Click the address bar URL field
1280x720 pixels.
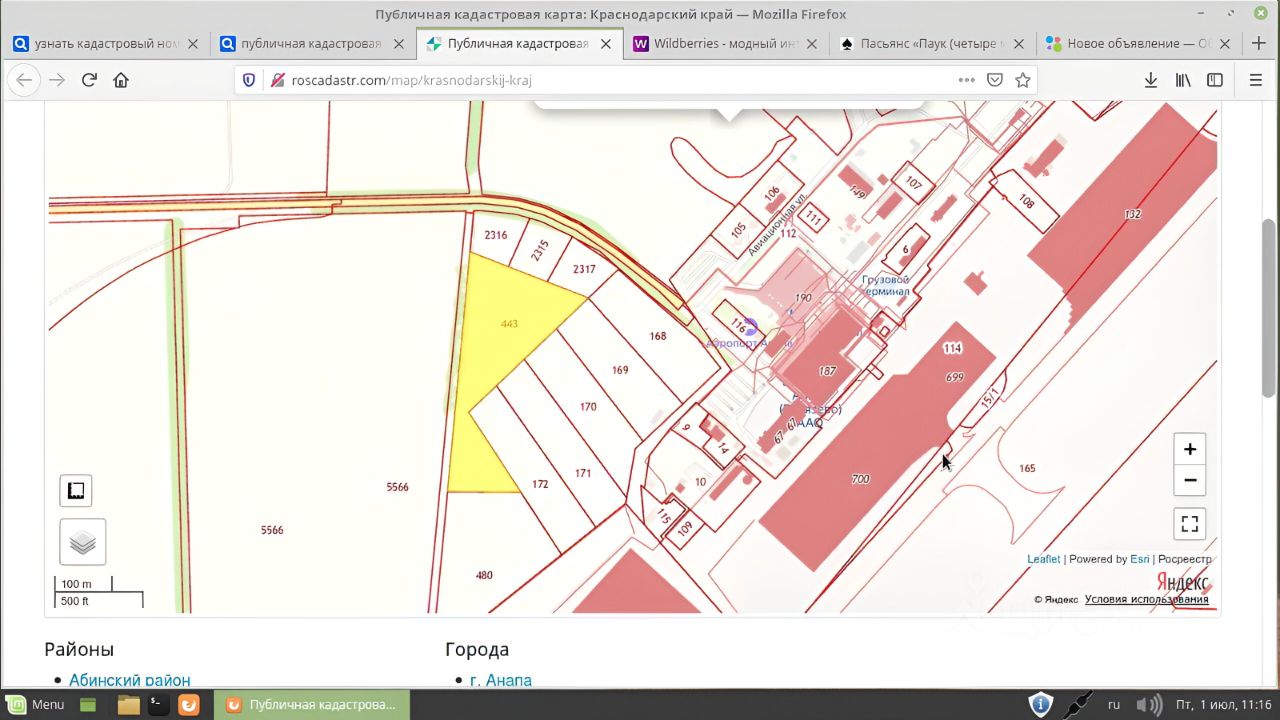coord(600,80)
